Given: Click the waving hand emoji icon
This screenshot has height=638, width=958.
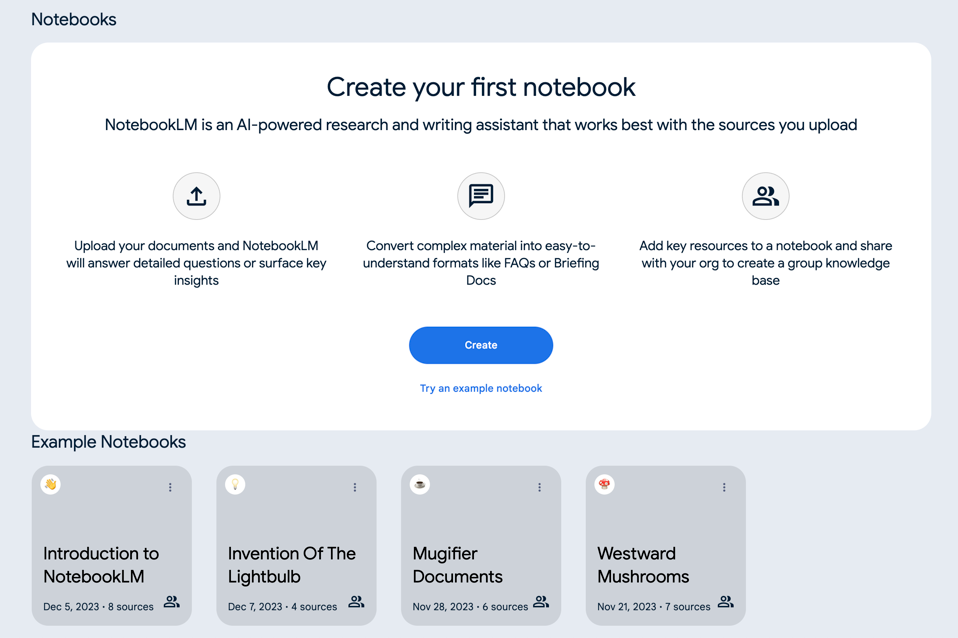Looking at the screenshot, I should coord(51,485).
